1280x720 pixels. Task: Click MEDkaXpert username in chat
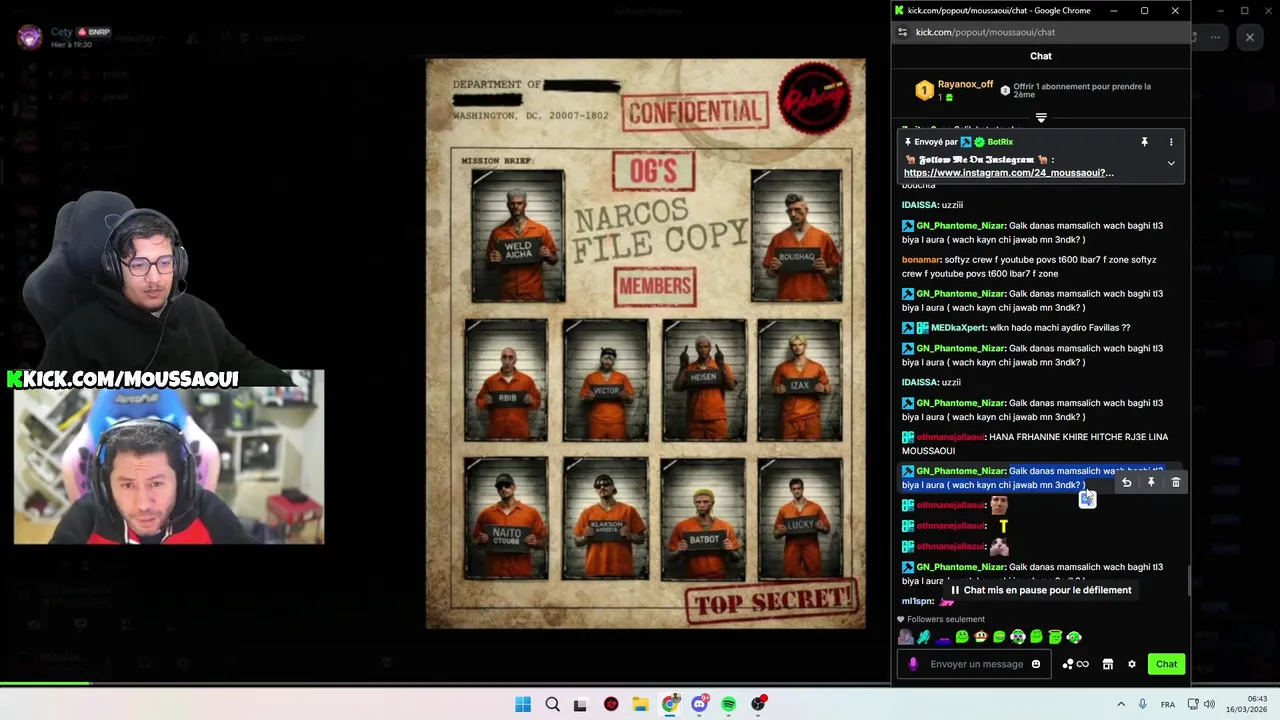tap(958, 328)
